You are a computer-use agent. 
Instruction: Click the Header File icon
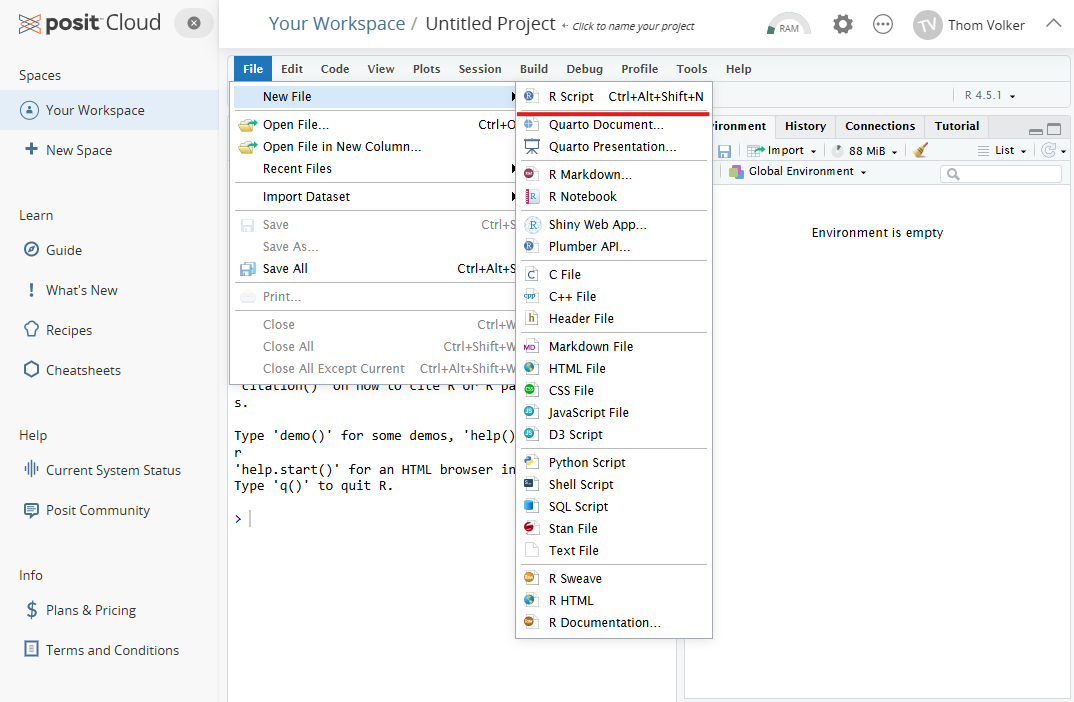(532, 318)
